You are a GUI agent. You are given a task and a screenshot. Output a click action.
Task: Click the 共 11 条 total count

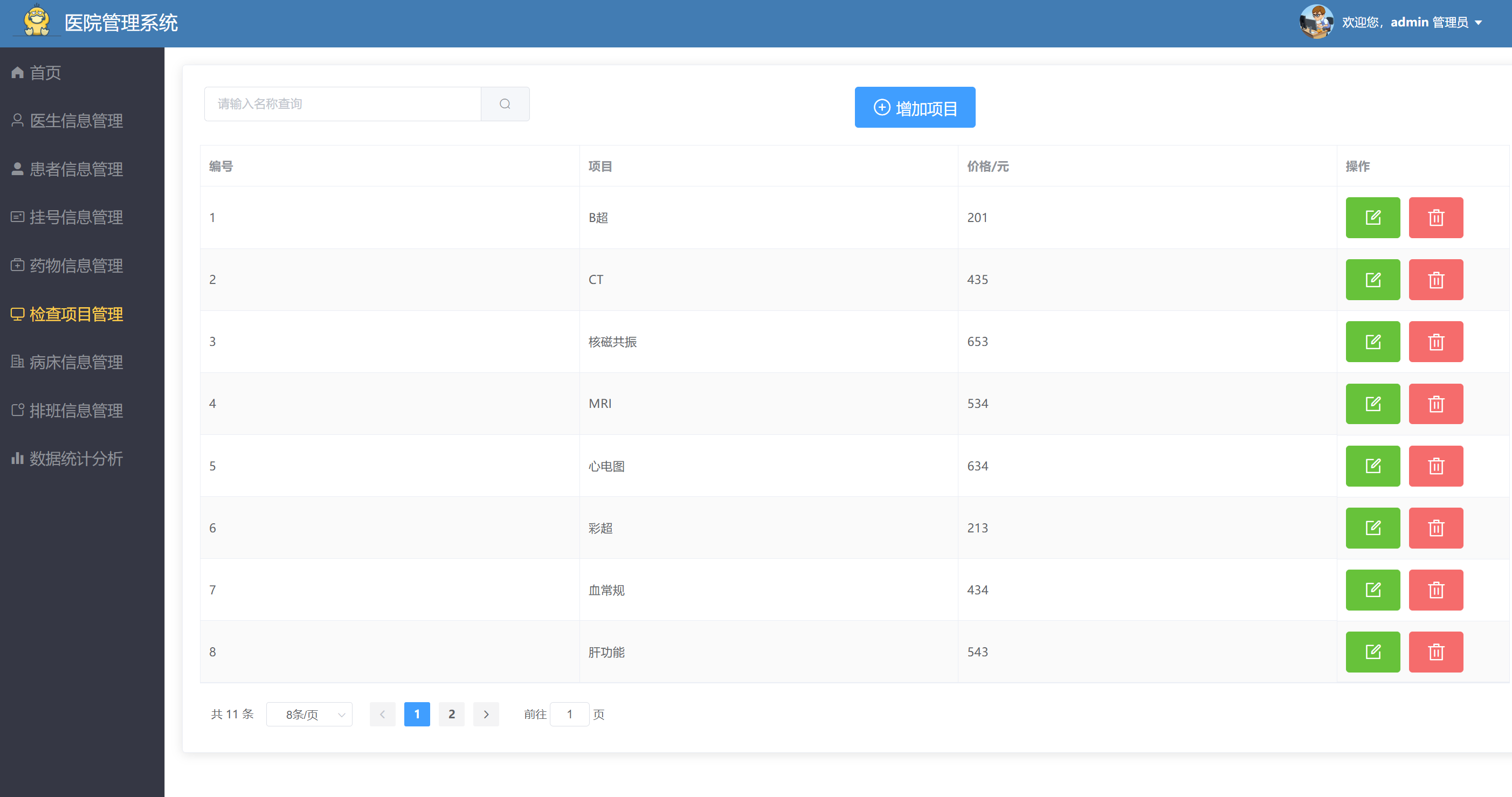click(x=232, y=714)
